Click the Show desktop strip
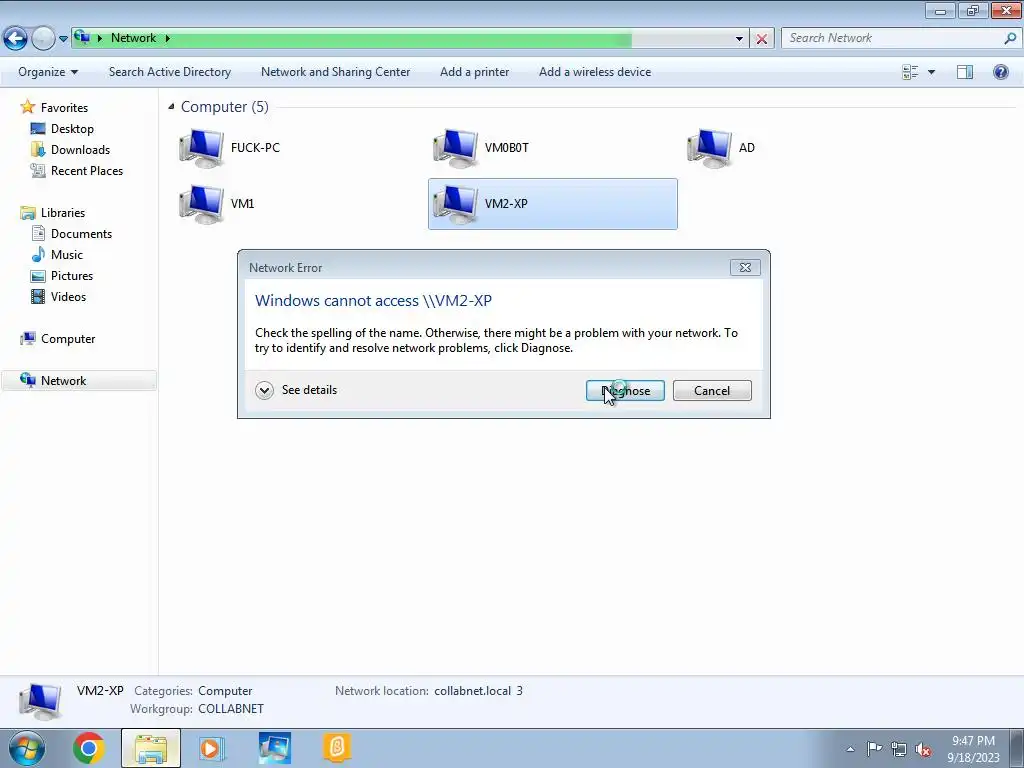 [x=1017, y=748]
